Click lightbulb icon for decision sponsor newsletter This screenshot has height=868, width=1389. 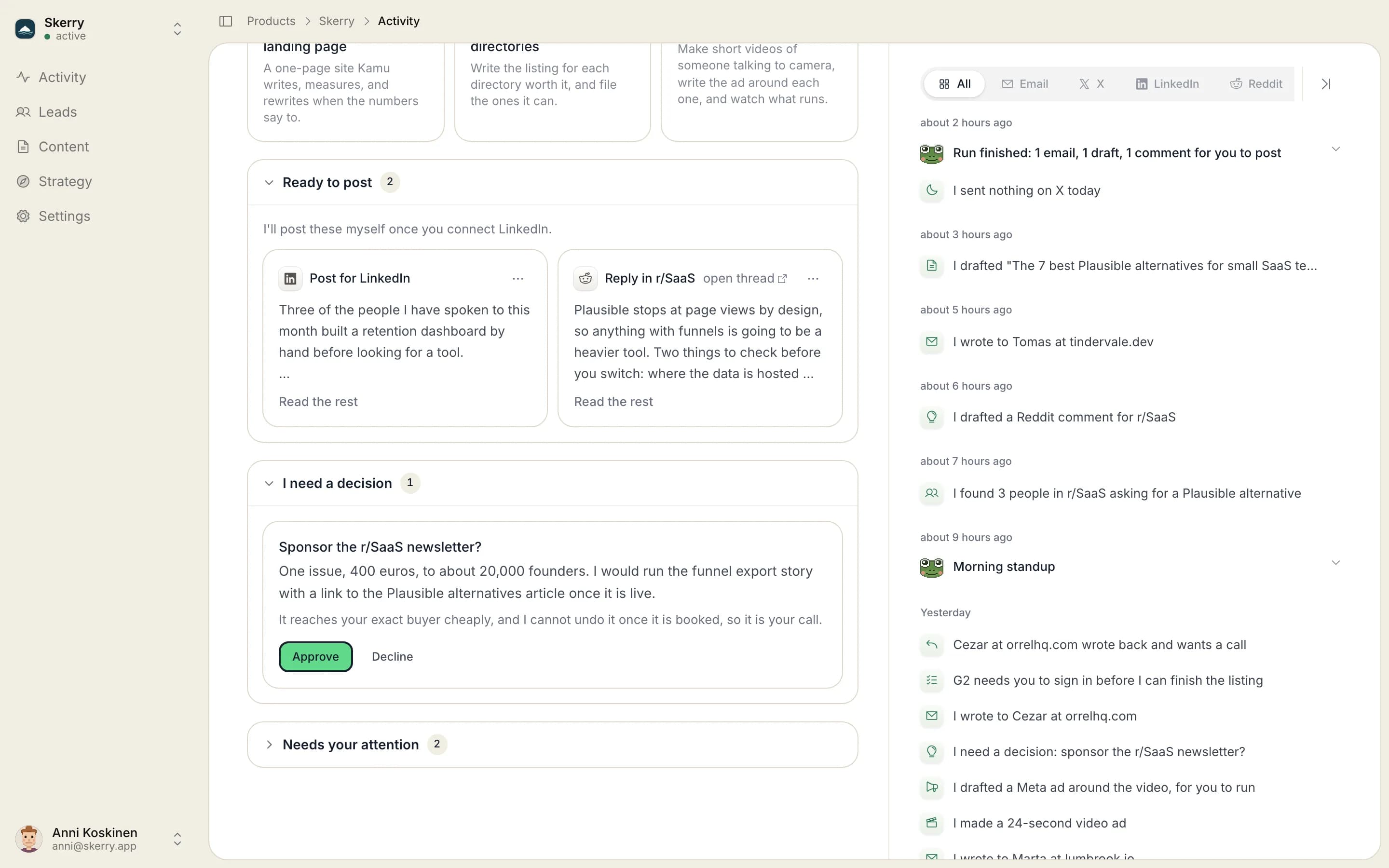pyautogui.click(x=932, y=751)
